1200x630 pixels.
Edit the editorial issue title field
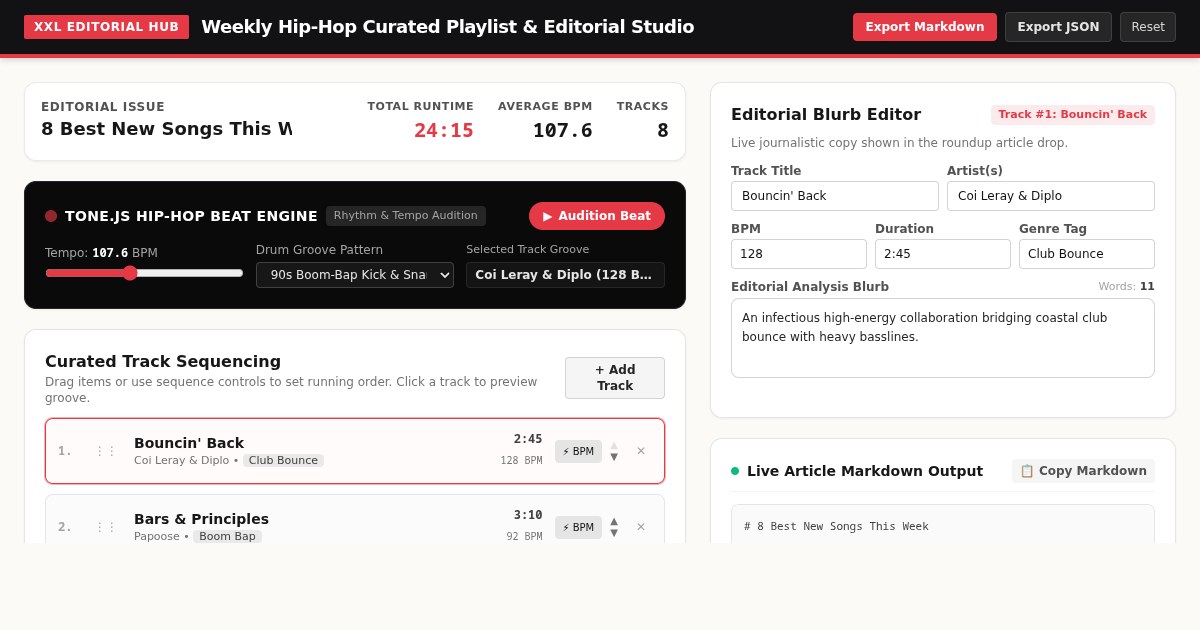167,129
